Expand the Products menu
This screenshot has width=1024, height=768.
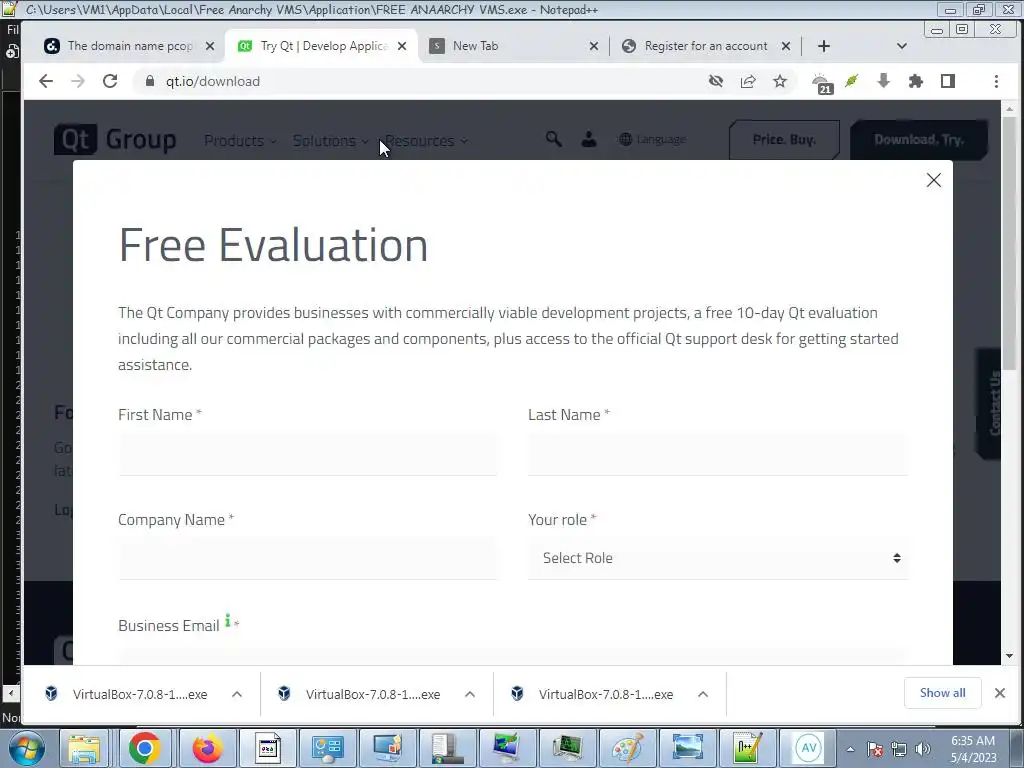(240, 140)
